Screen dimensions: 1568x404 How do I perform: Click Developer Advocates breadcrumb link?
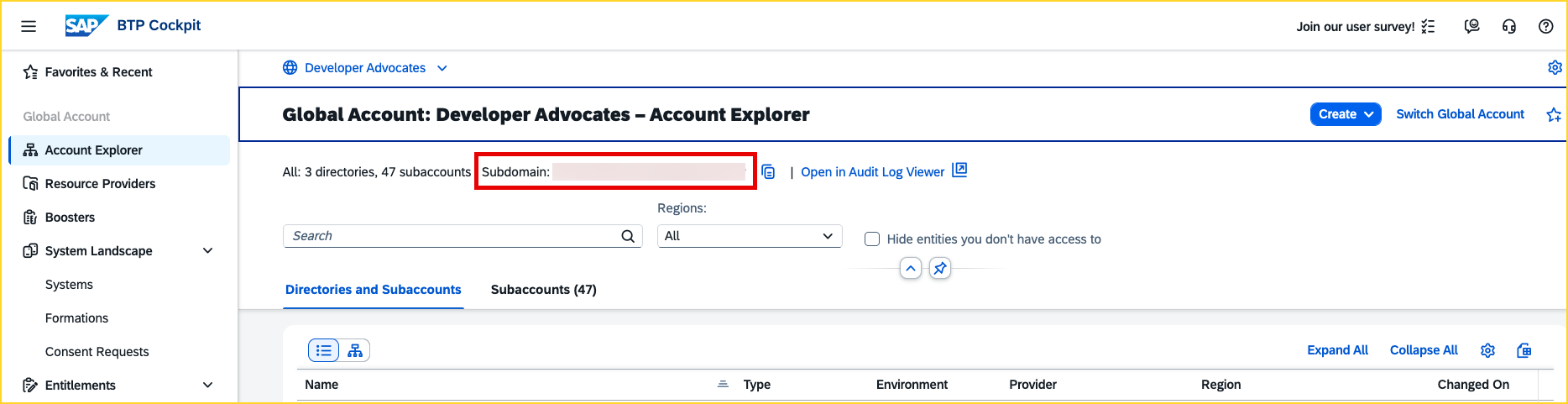365,68
